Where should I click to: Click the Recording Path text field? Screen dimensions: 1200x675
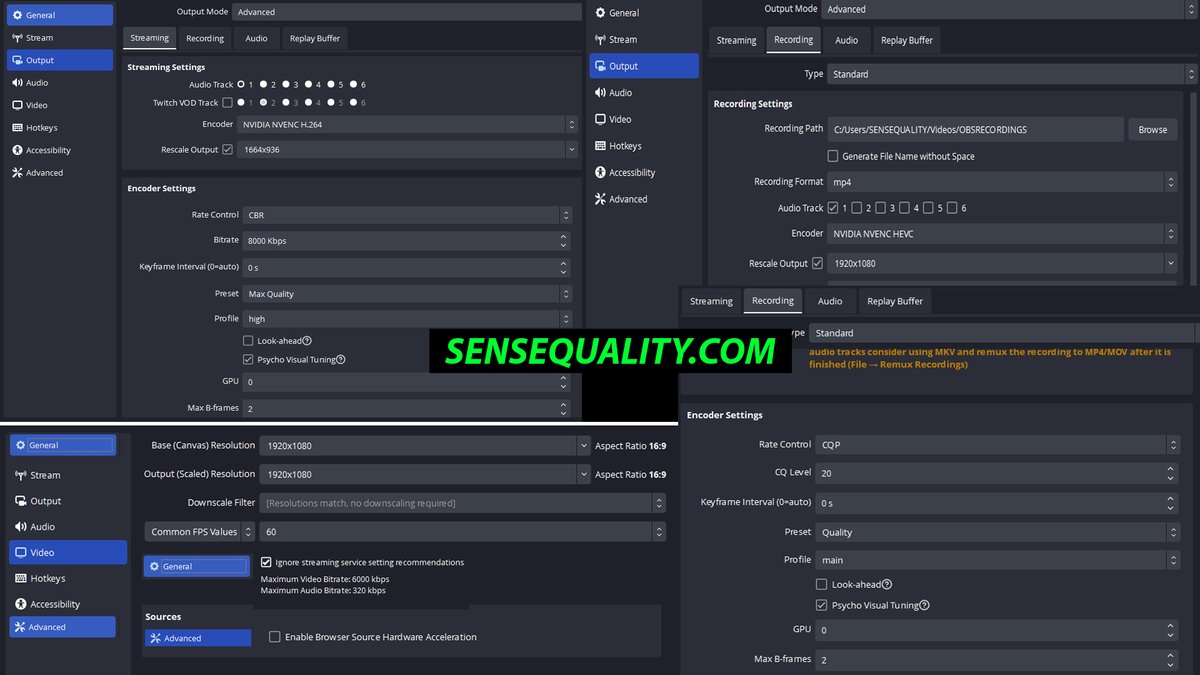975,129
